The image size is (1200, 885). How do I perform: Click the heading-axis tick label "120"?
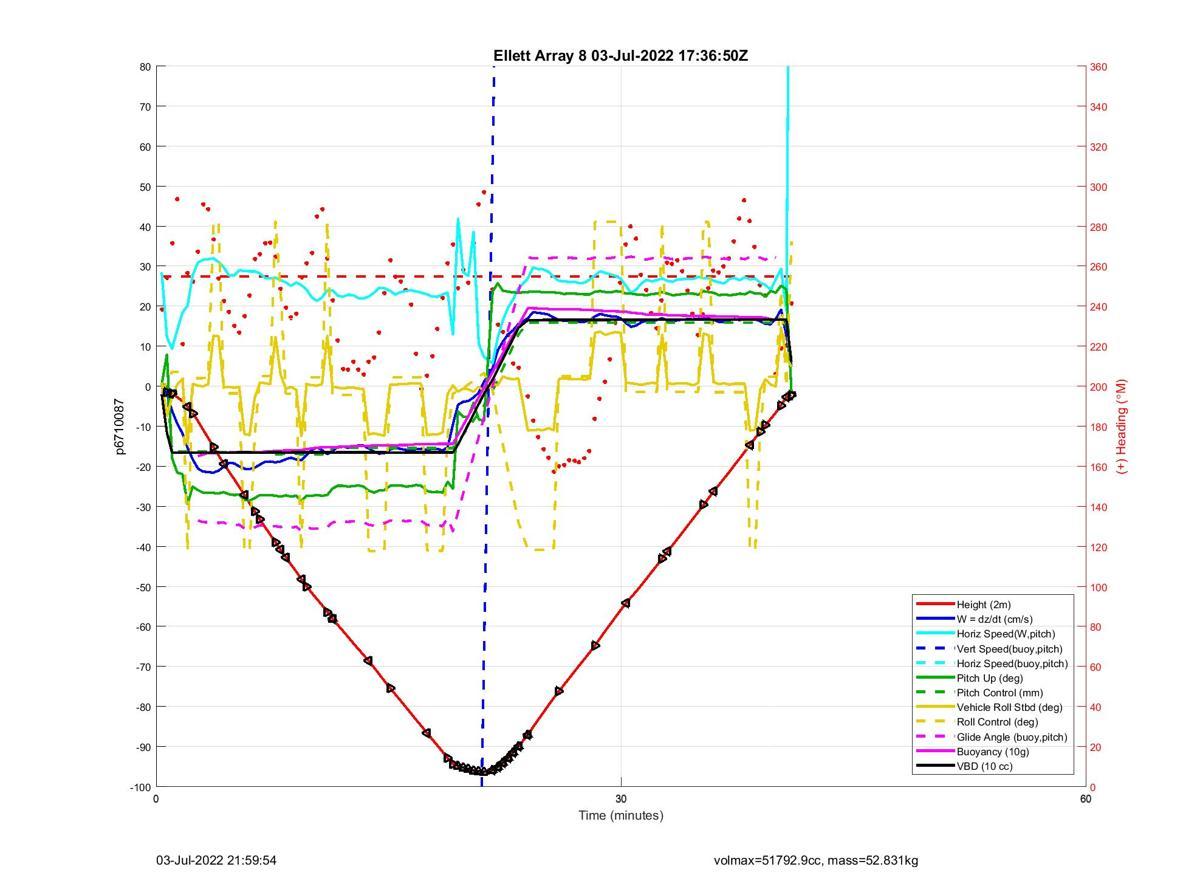click(x=1098, y=547)
